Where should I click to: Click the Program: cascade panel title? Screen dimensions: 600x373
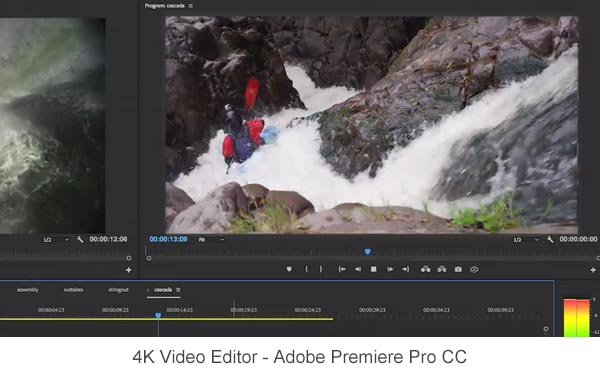[x=165, y=6]
